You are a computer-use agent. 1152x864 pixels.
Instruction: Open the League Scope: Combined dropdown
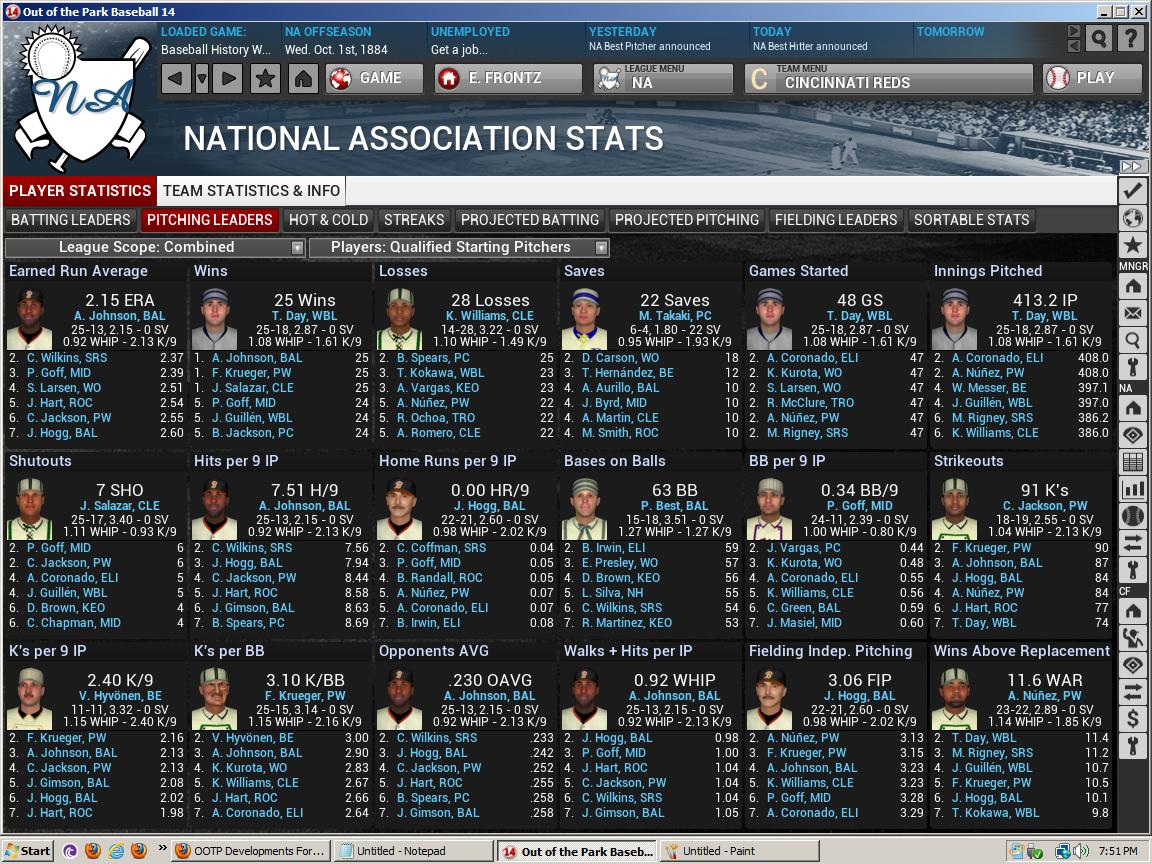pos(155,247)
